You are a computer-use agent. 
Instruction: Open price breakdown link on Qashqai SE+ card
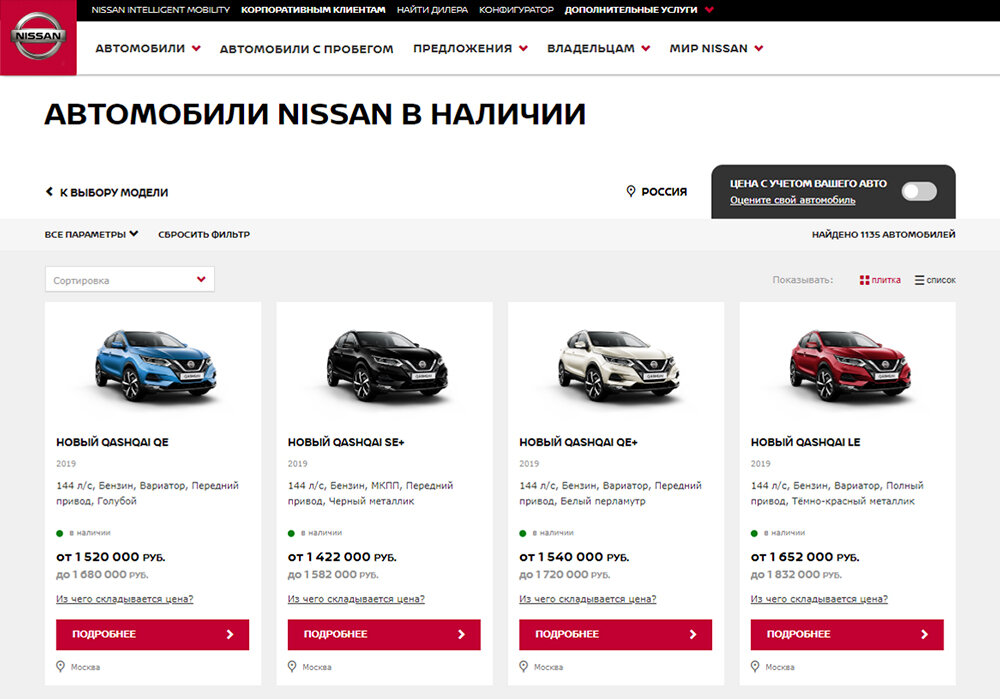pos(356,599)
